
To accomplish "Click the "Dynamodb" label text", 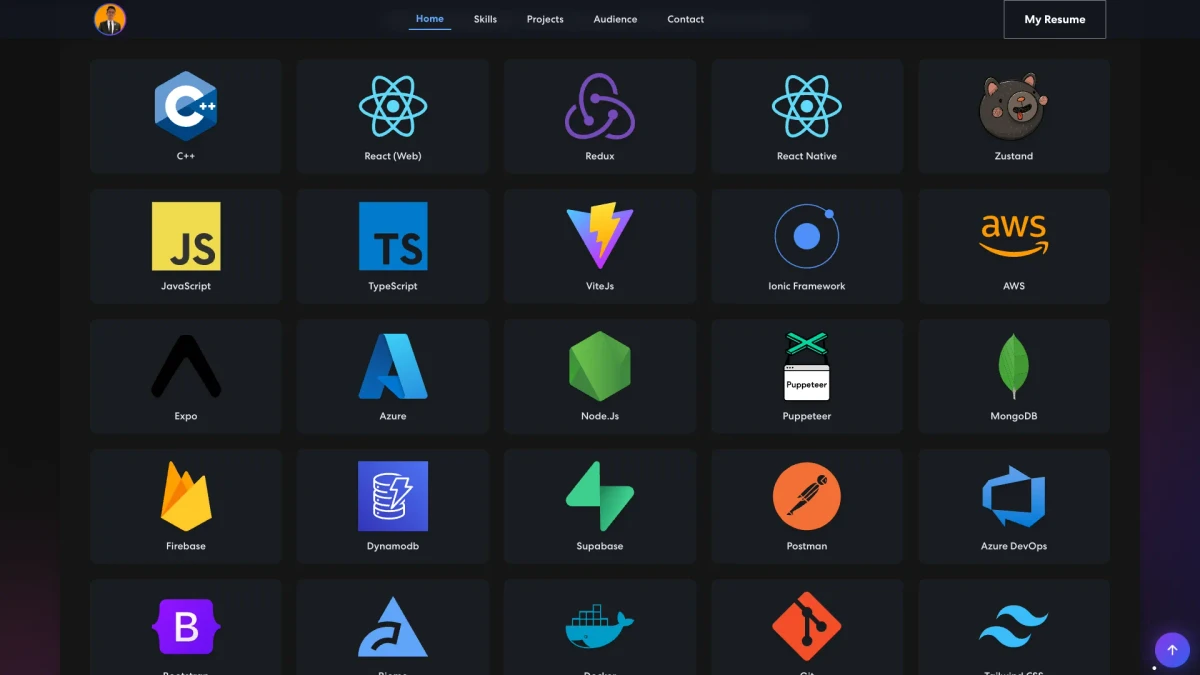I will click(393, 546).
